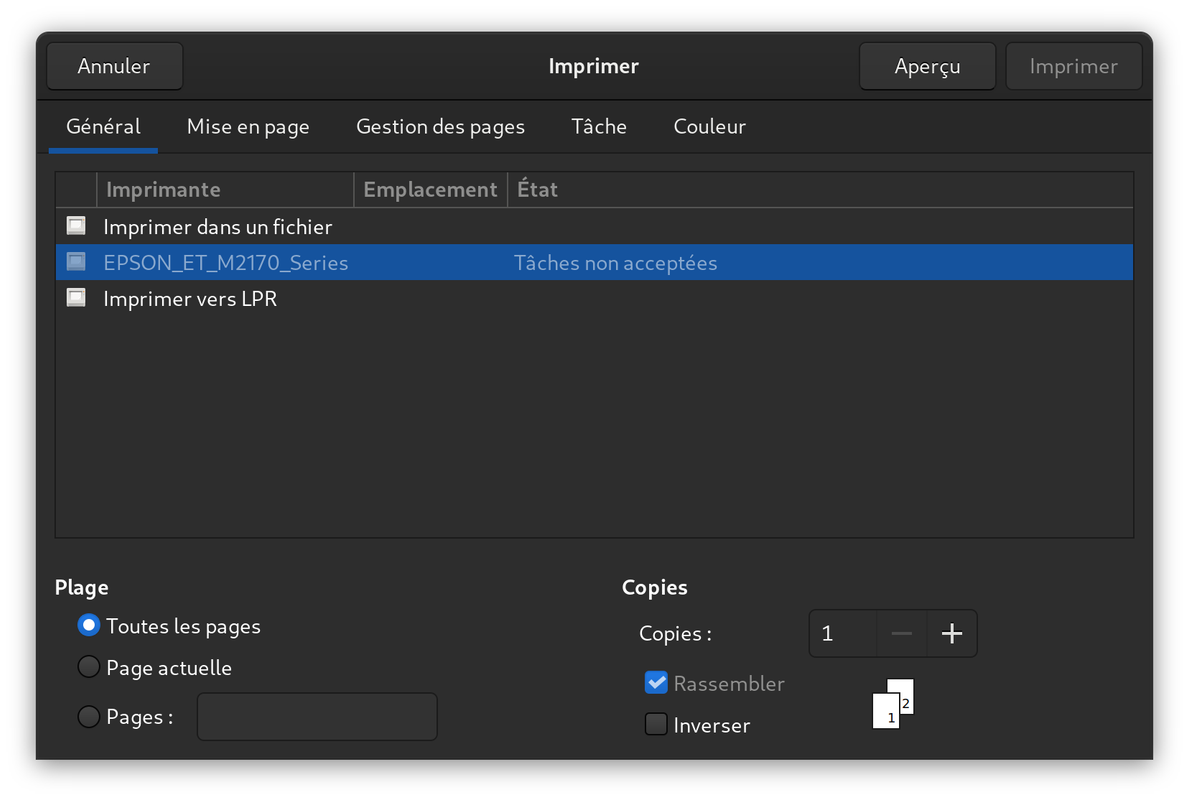The width and height of the screenshot is (1189, 800).
Task: Toggle the Rassembler checkbox
Action: pos(656,682)
